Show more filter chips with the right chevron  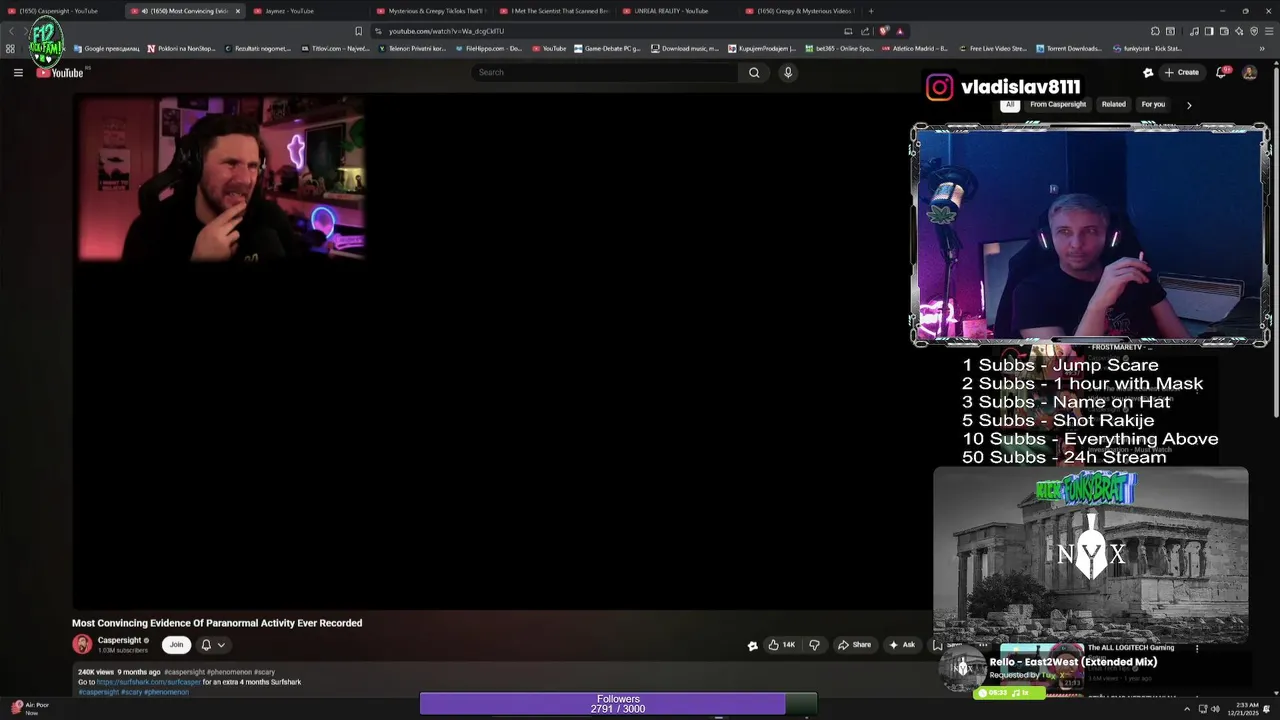[1189, 104]
